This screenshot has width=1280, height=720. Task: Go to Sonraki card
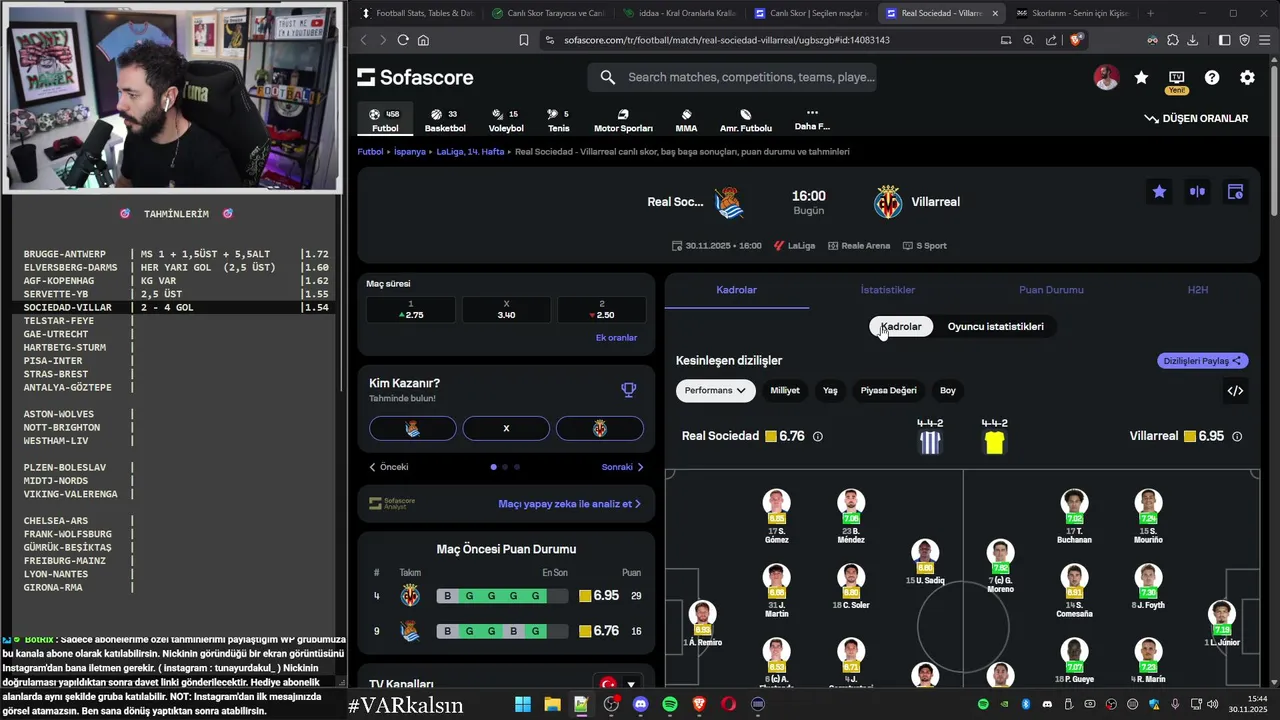623,467
